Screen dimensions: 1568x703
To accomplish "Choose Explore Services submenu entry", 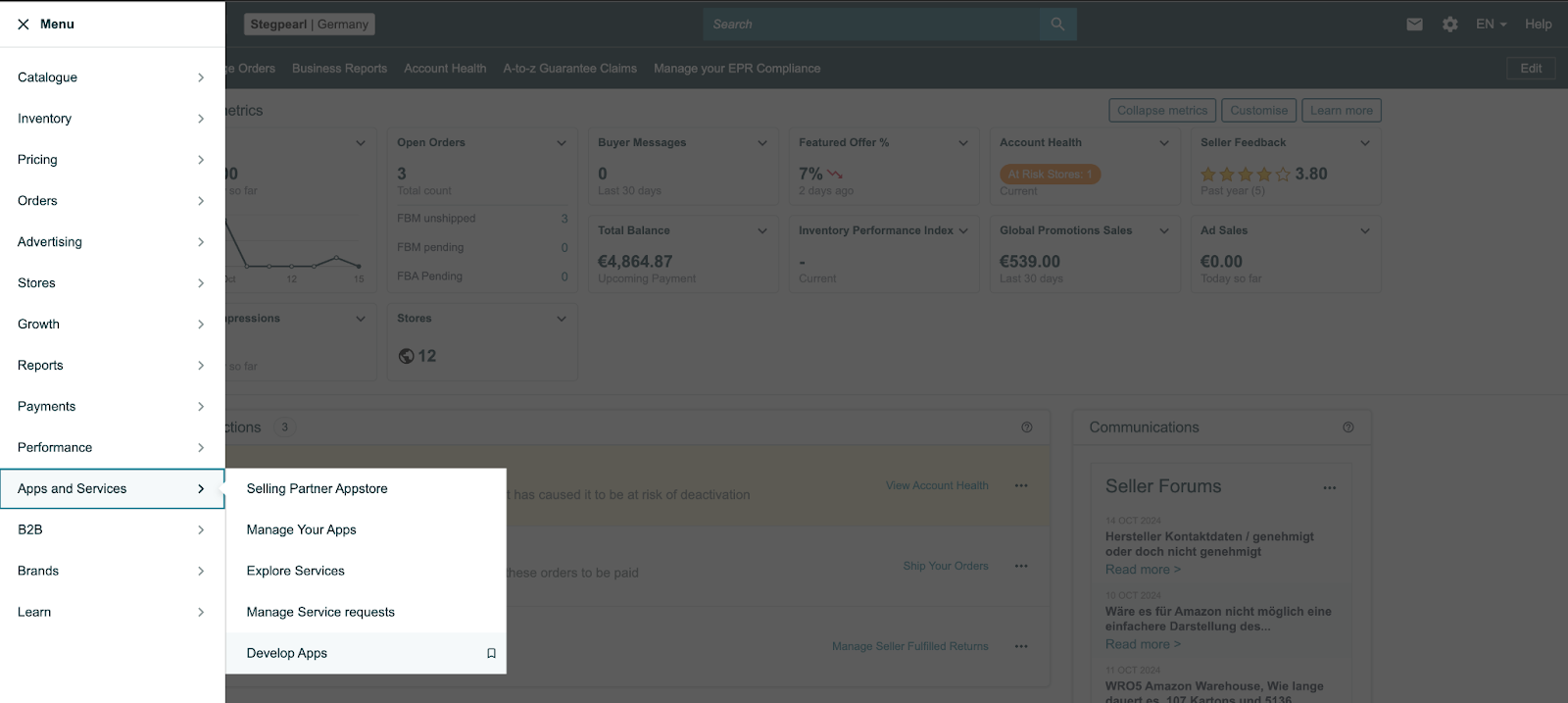I will (x=366, y=571).
